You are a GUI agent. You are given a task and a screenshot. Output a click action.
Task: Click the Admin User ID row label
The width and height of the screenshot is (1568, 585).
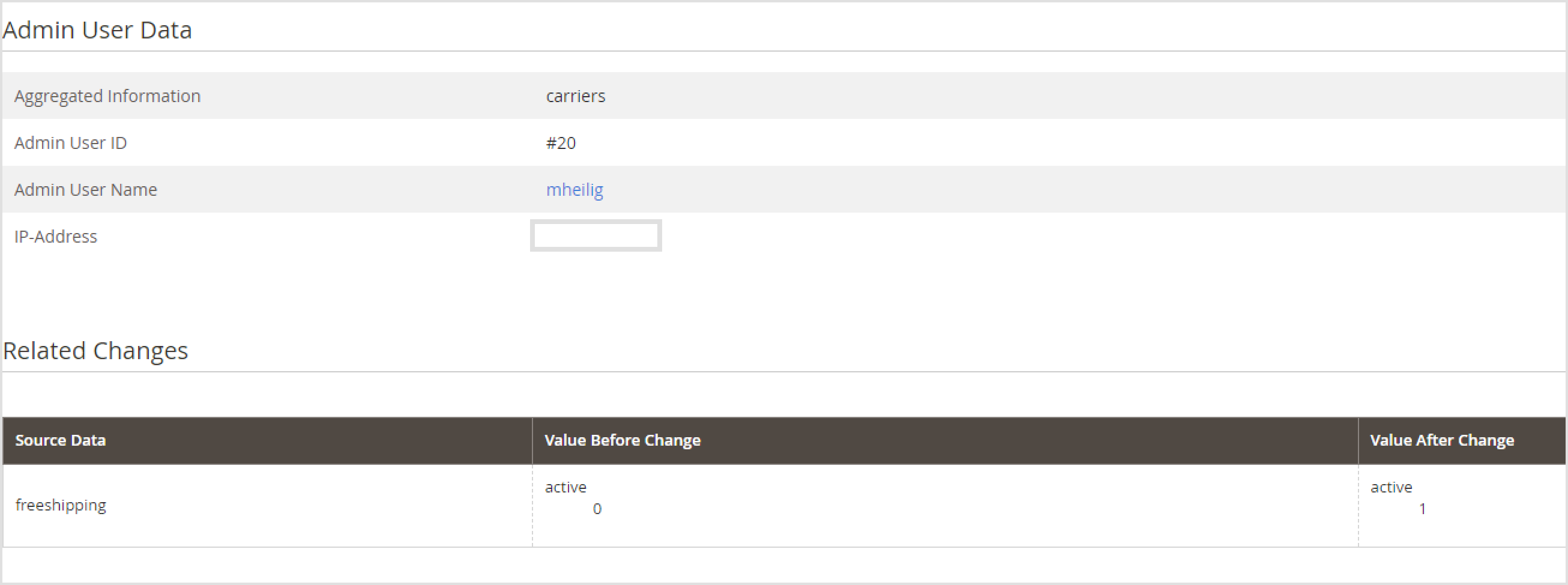click(71, 143)
